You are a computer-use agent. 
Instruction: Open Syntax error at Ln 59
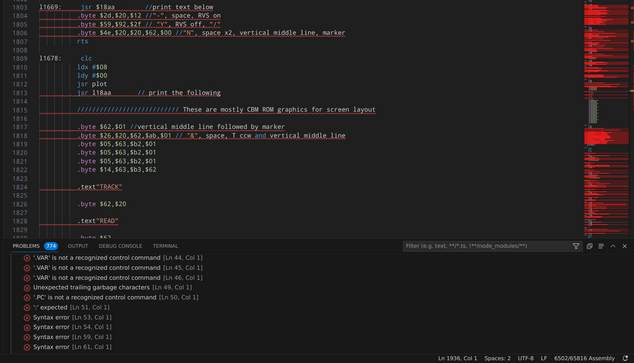(x=72, y=337)
